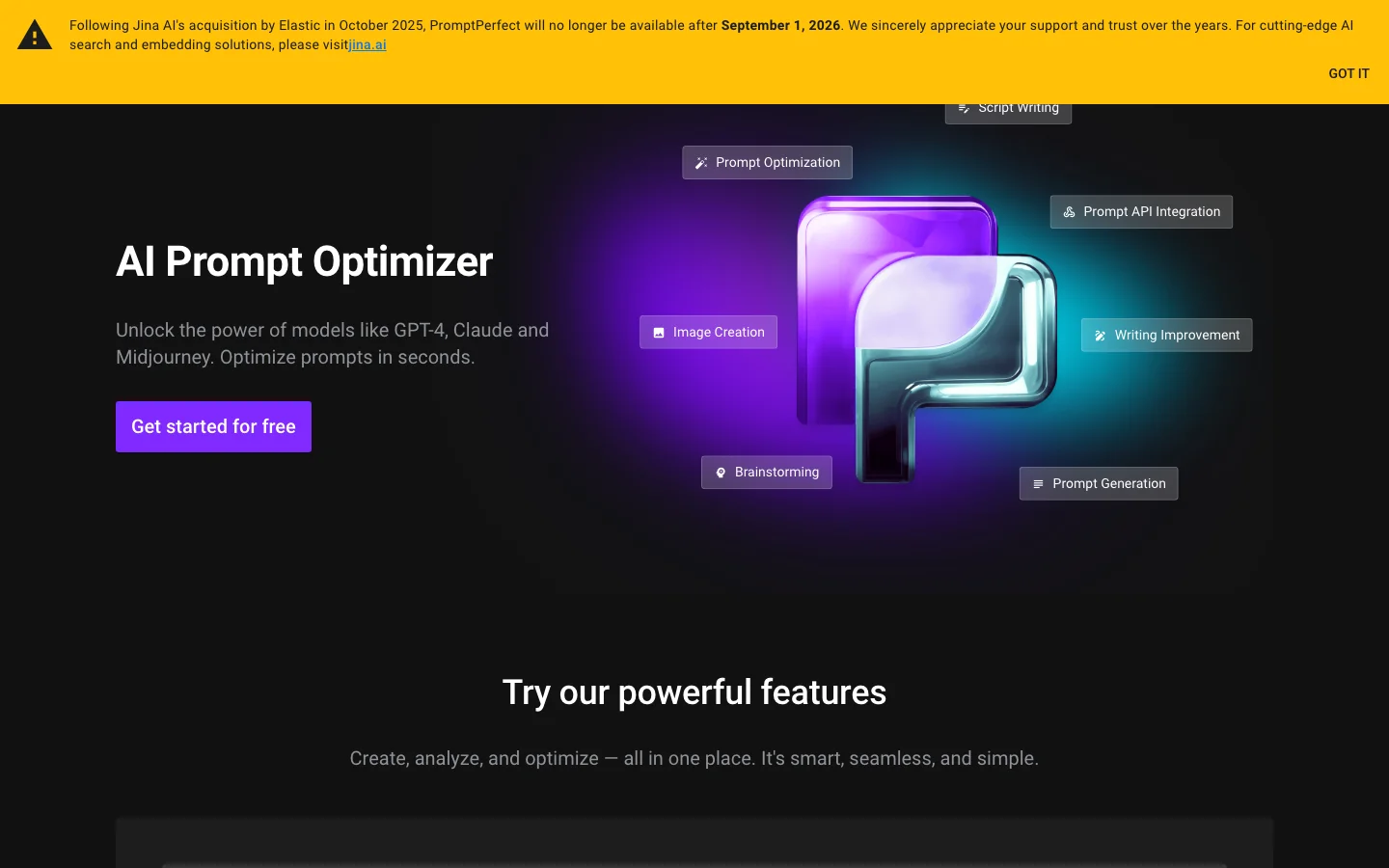Viewport: 1389px width, 868px height.
Task: Dismiss the banner with GOT IT
Action: click(x=1348, y=73)
